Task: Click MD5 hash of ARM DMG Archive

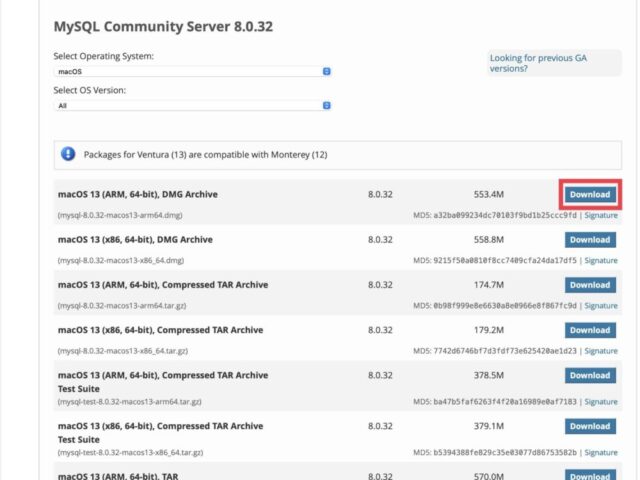Action: coord(505,215)
